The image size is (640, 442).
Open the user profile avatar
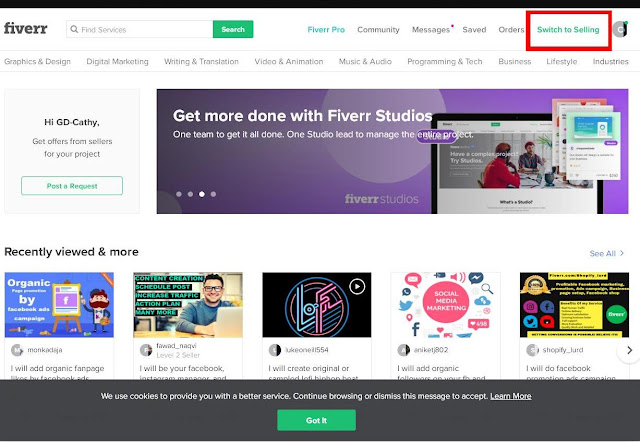coord(620,29)
